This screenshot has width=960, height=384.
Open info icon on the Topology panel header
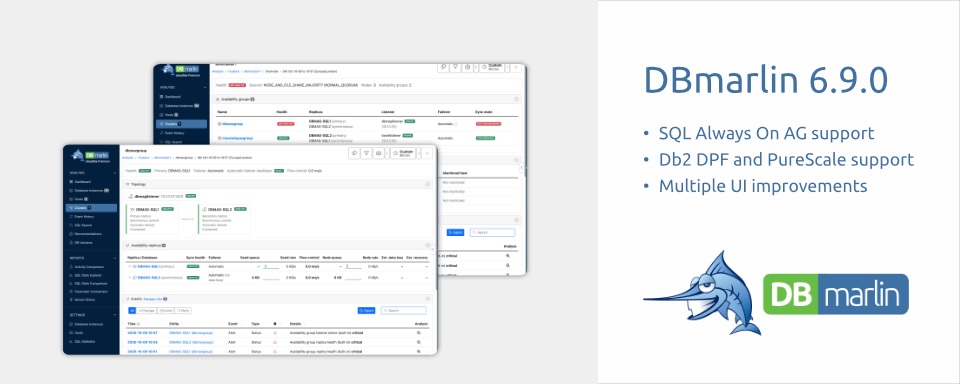427,184
